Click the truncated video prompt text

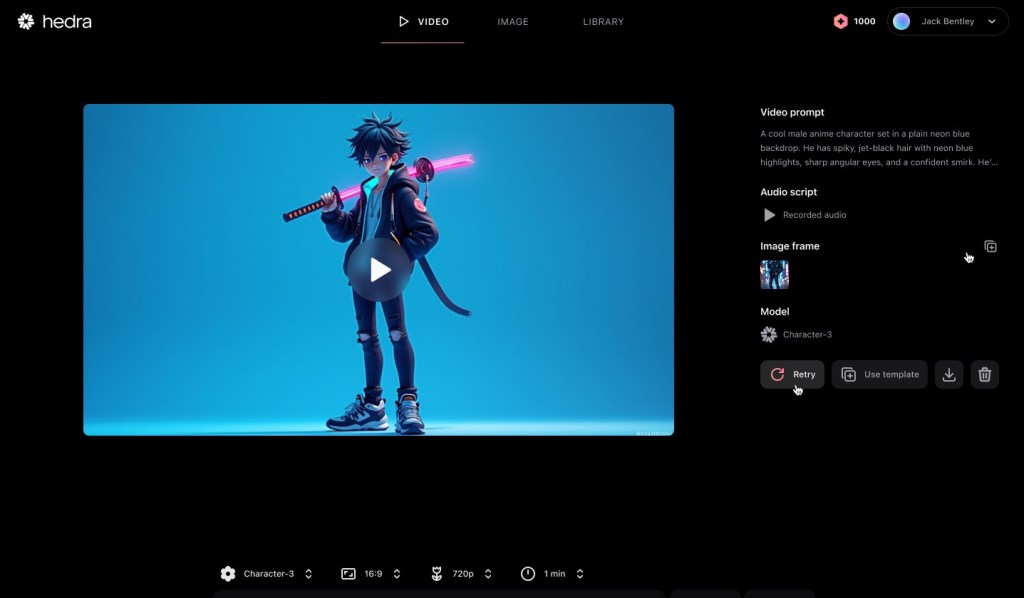pyautogui.click(x=878, y=148)
